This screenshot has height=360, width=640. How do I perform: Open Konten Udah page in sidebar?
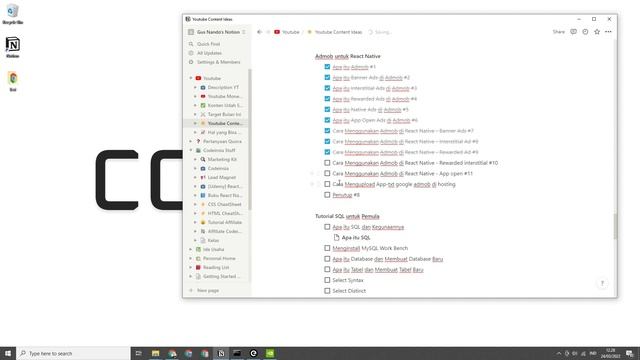(x=225, y=105)
